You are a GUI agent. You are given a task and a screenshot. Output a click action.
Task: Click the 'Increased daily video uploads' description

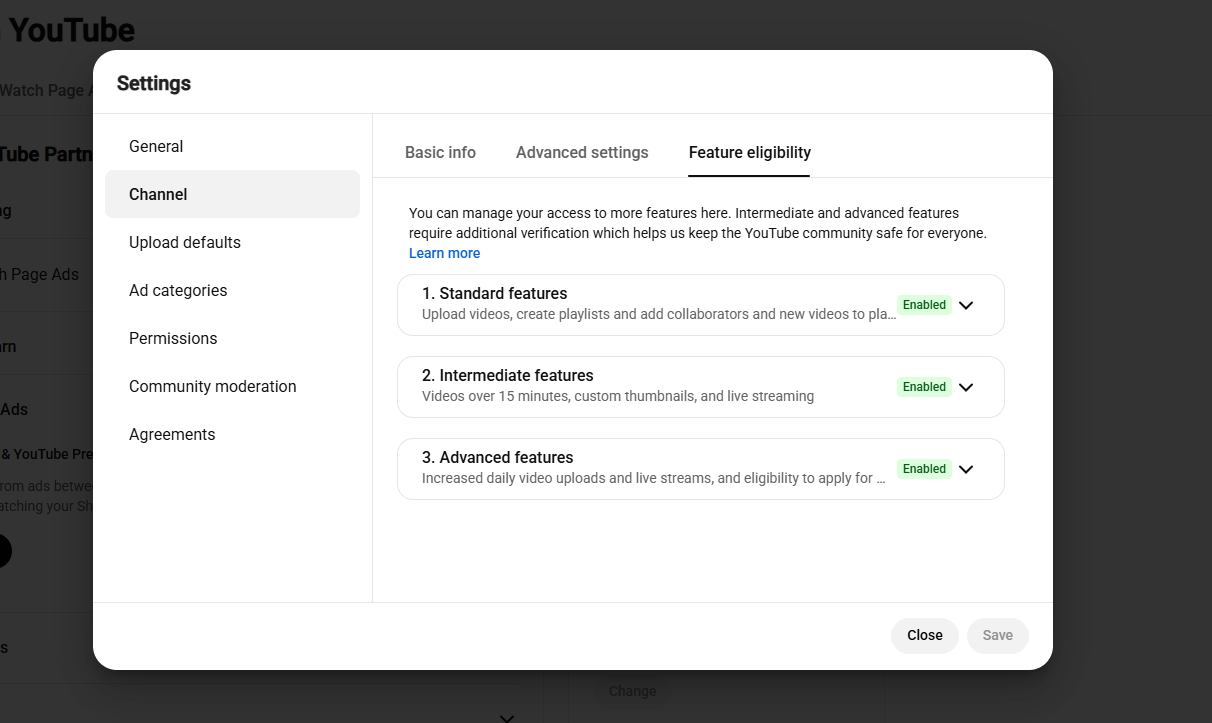tap(654, 478)
